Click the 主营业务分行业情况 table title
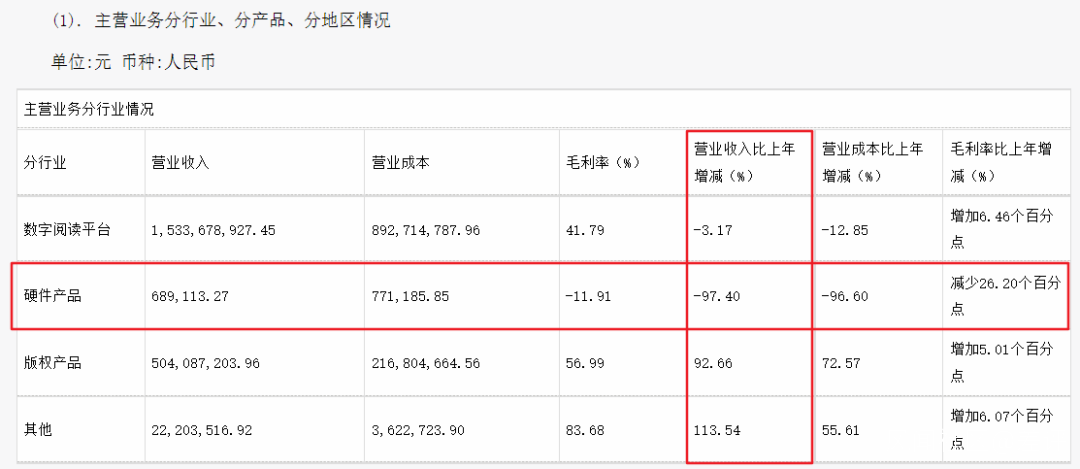 pyautogui.click(x=89, y=109)
